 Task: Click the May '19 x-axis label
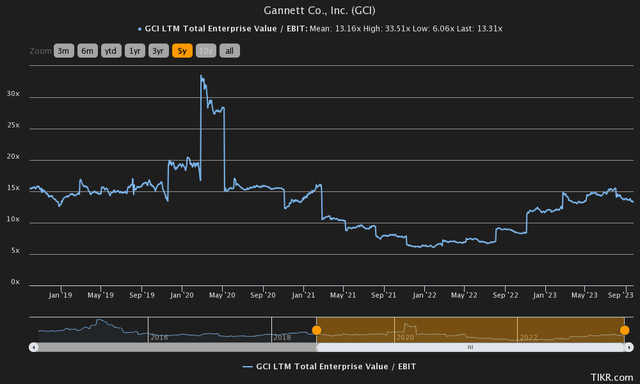coord(100,295)
